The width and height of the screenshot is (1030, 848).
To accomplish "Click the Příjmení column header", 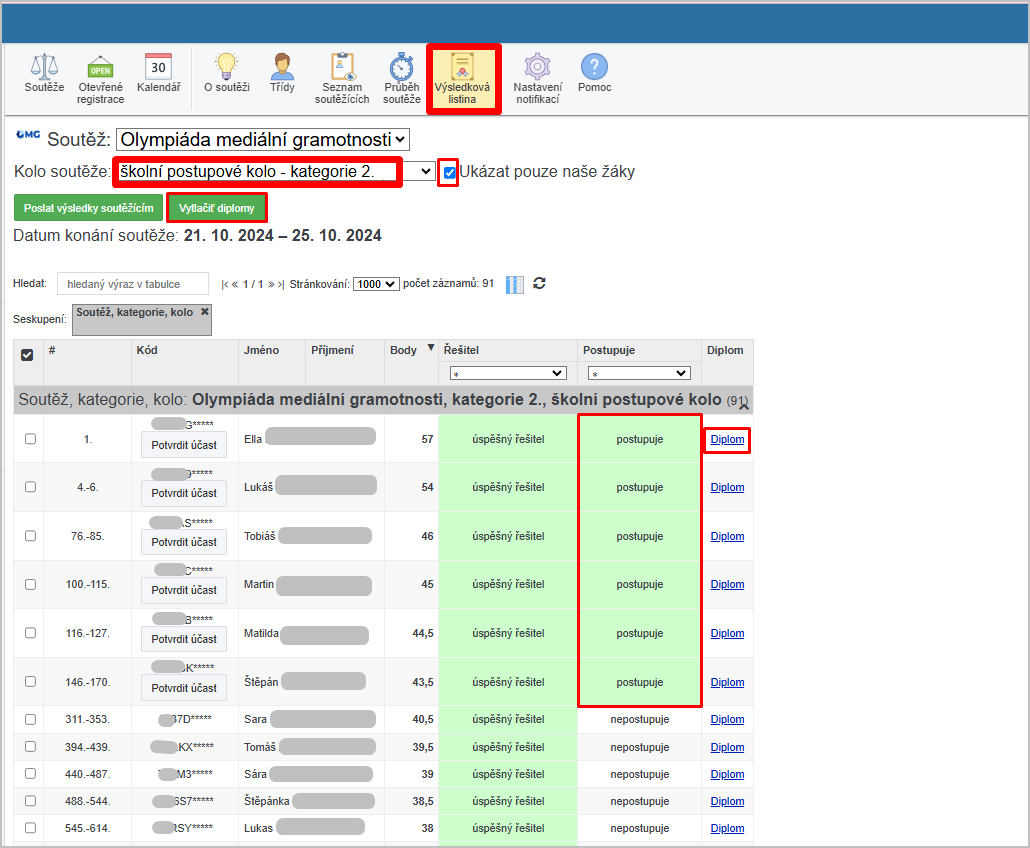I will click(x=332, y=350).
